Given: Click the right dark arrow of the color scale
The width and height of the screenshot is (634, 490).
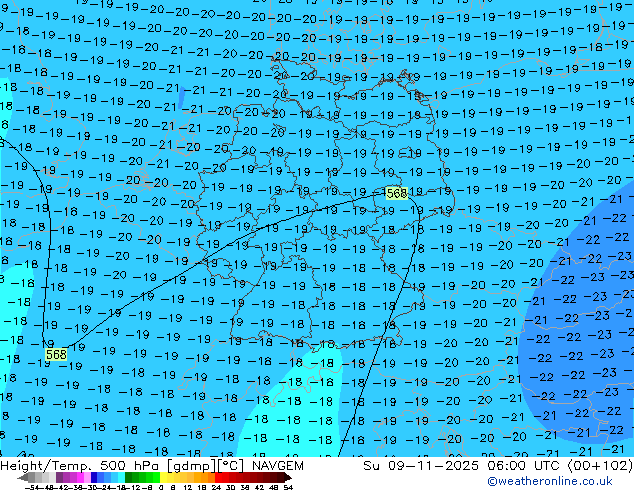Looking at the screenshot, I should click(x=288, y=478).
